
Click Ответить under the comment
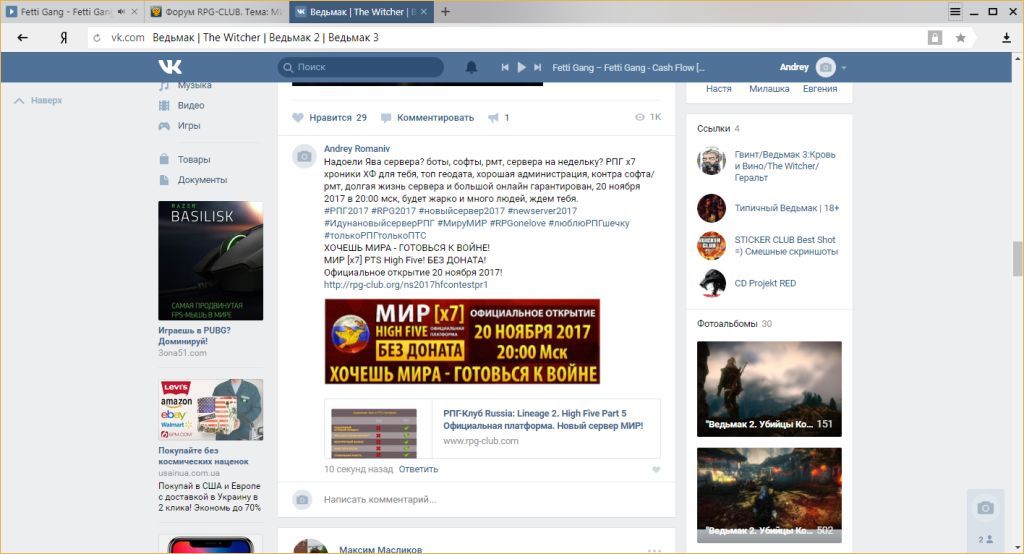(x=418, y=469)
